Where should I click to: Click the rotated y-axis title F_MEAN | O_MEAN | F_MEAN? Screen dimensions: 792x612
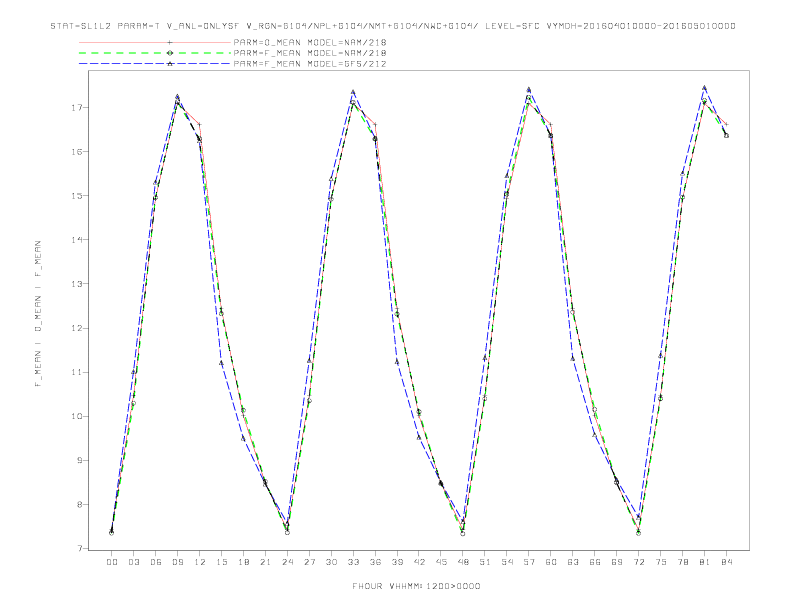(38, 314)
